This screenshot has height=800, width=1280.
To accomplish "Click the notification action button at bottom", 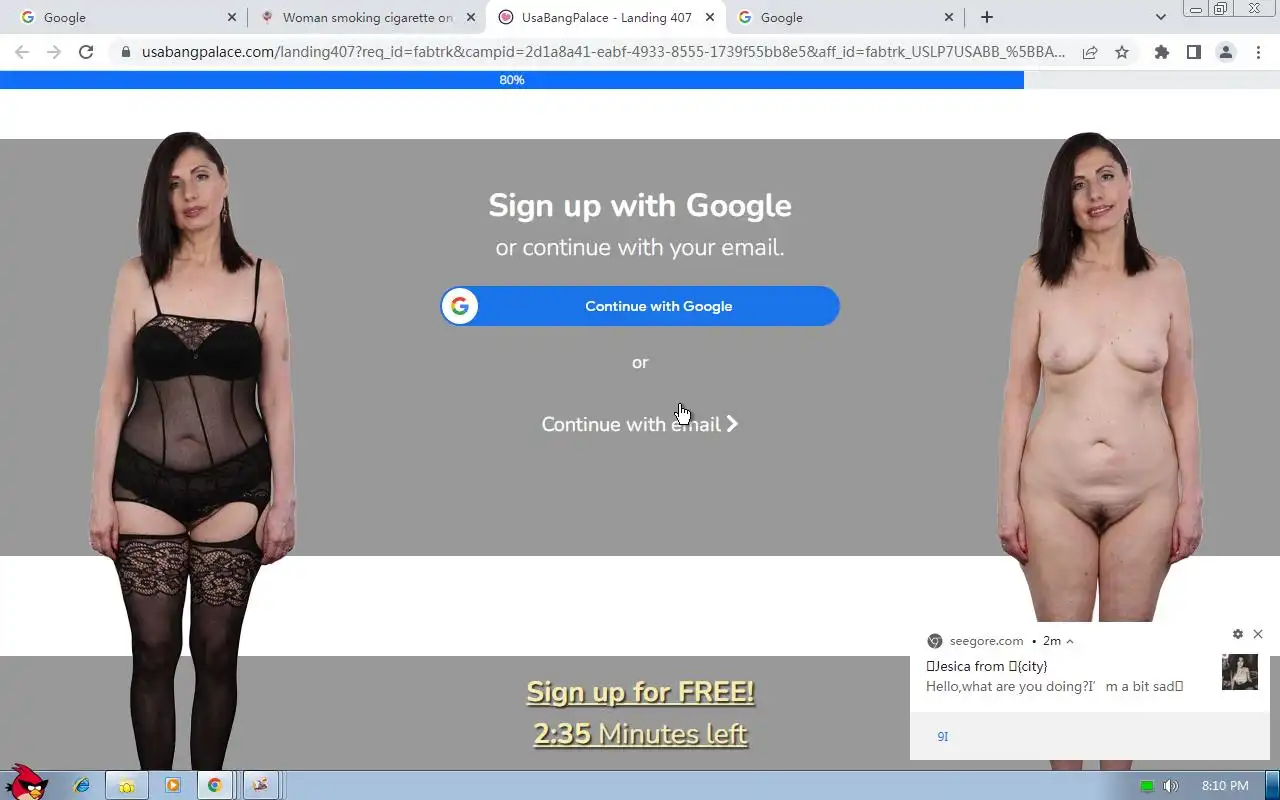I will 942,736.
